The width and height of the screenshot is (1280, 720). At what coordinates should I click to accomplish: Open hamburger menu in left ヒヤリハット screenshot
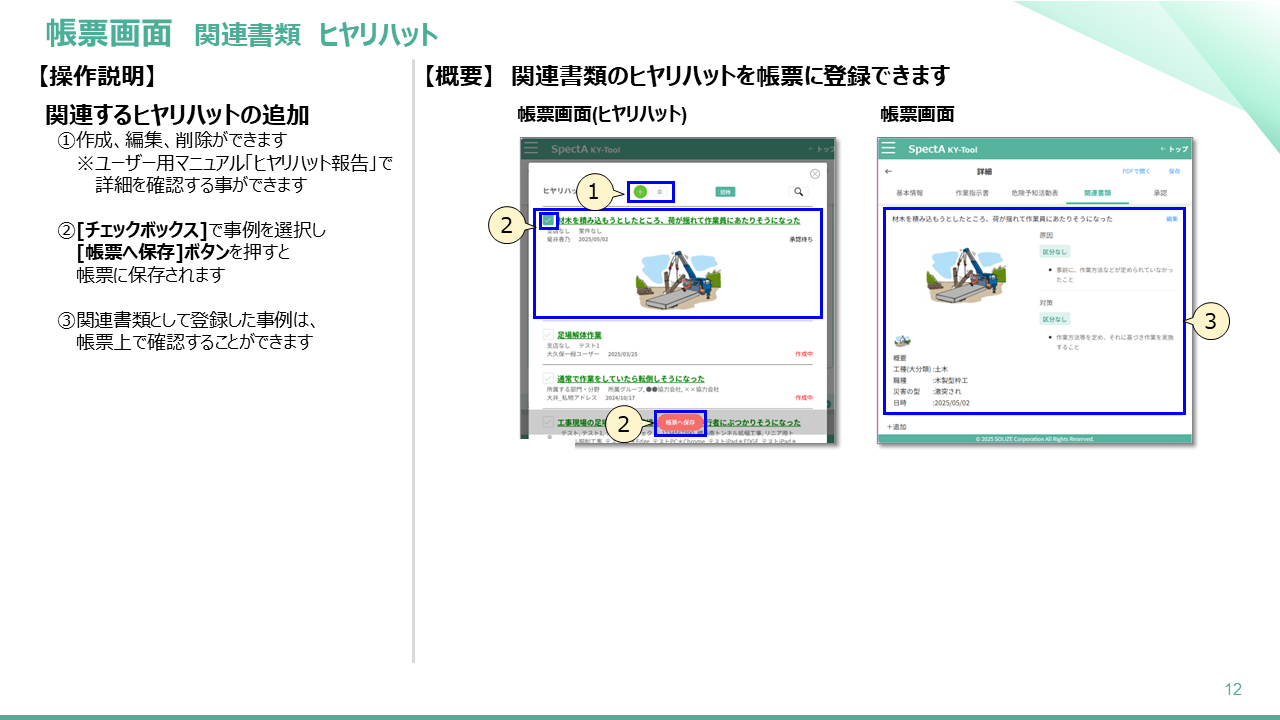(530, 148)
